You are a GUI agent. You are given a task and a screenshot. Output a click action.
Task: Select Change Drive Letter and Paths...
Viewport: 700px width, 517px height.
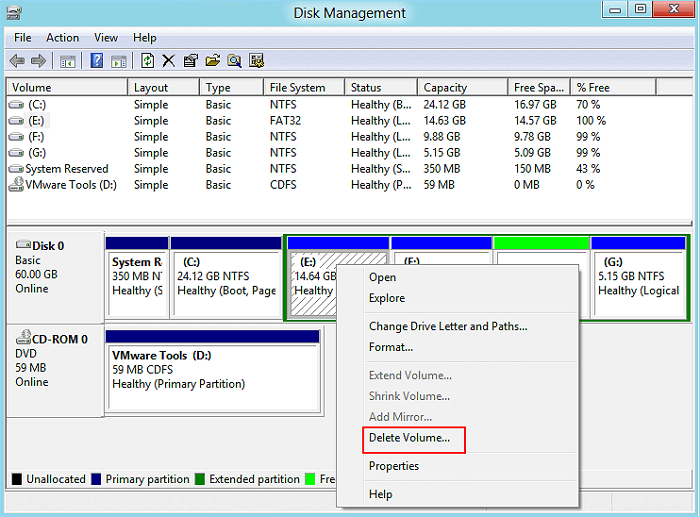(471, 326)
